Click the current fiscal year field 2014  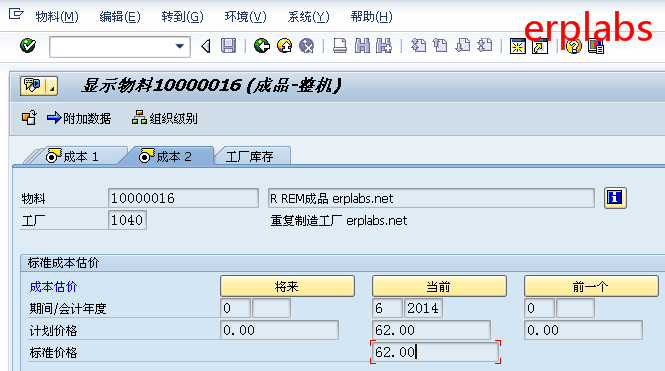(423, 308)
